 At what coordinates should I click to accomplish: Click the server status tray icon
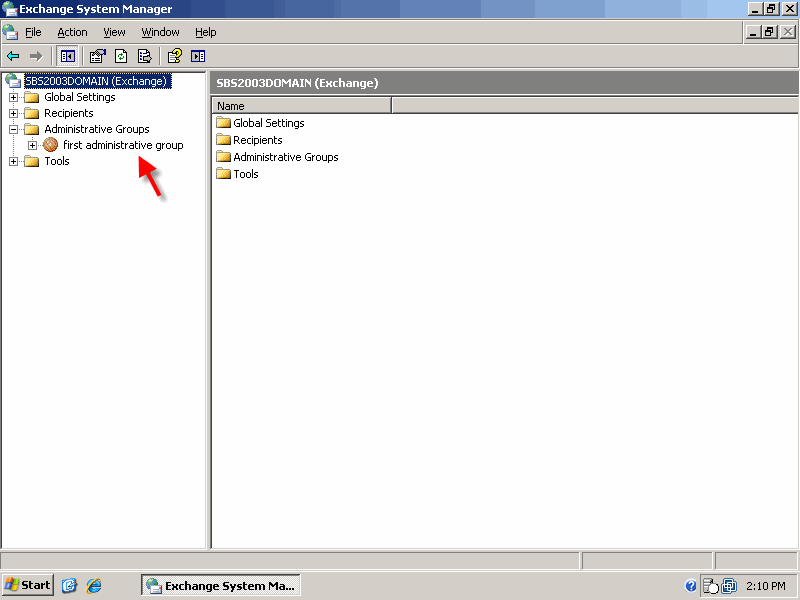[711, 586]
